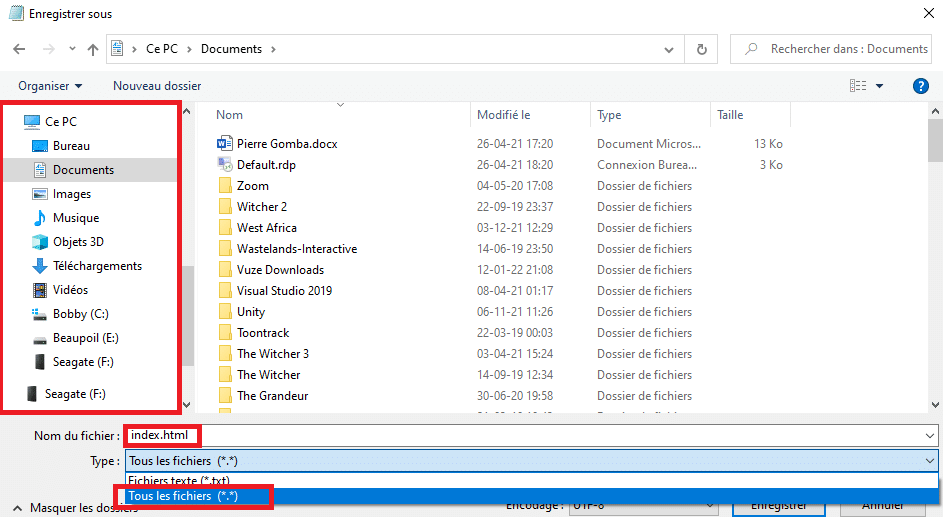Screen dimensions: 943x517
Task: Choose the Tous les fichiers (*.*) option
Action: click(184, 496)
